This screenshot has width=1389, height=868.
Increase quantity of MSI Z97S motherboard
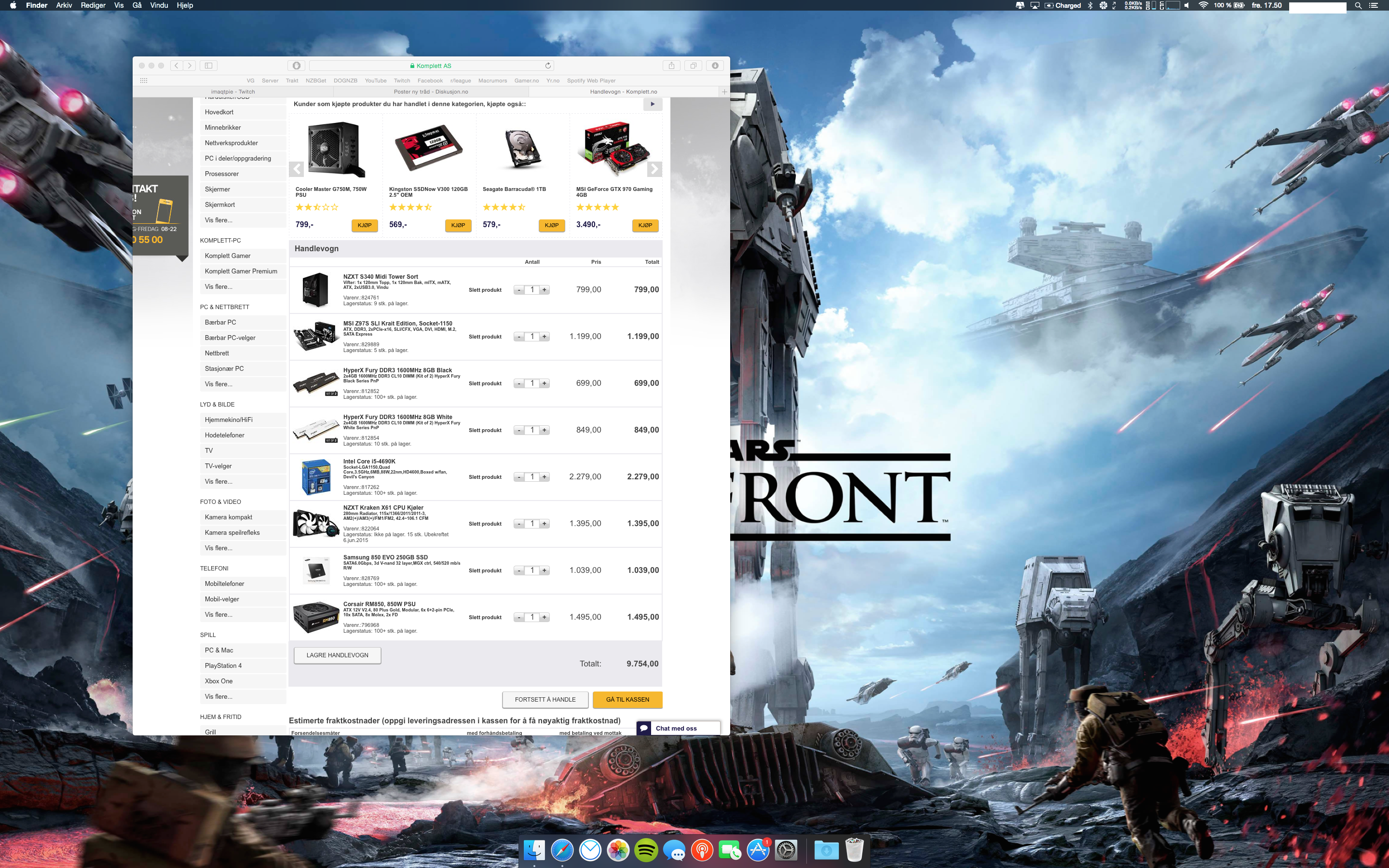pyautogui.click(x=544, y=337)
